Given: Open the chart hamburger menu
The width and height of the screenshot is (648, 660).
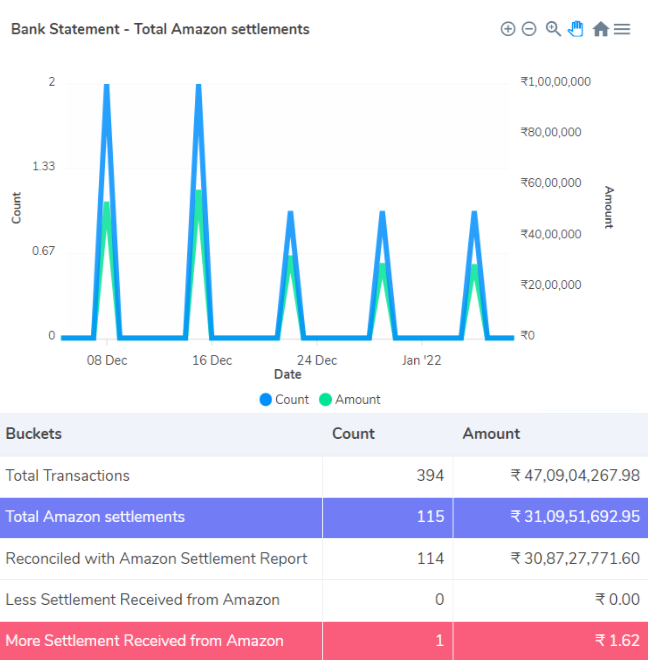Looking at the screenshot, I should pyautogui.click(x=622, y=29).
